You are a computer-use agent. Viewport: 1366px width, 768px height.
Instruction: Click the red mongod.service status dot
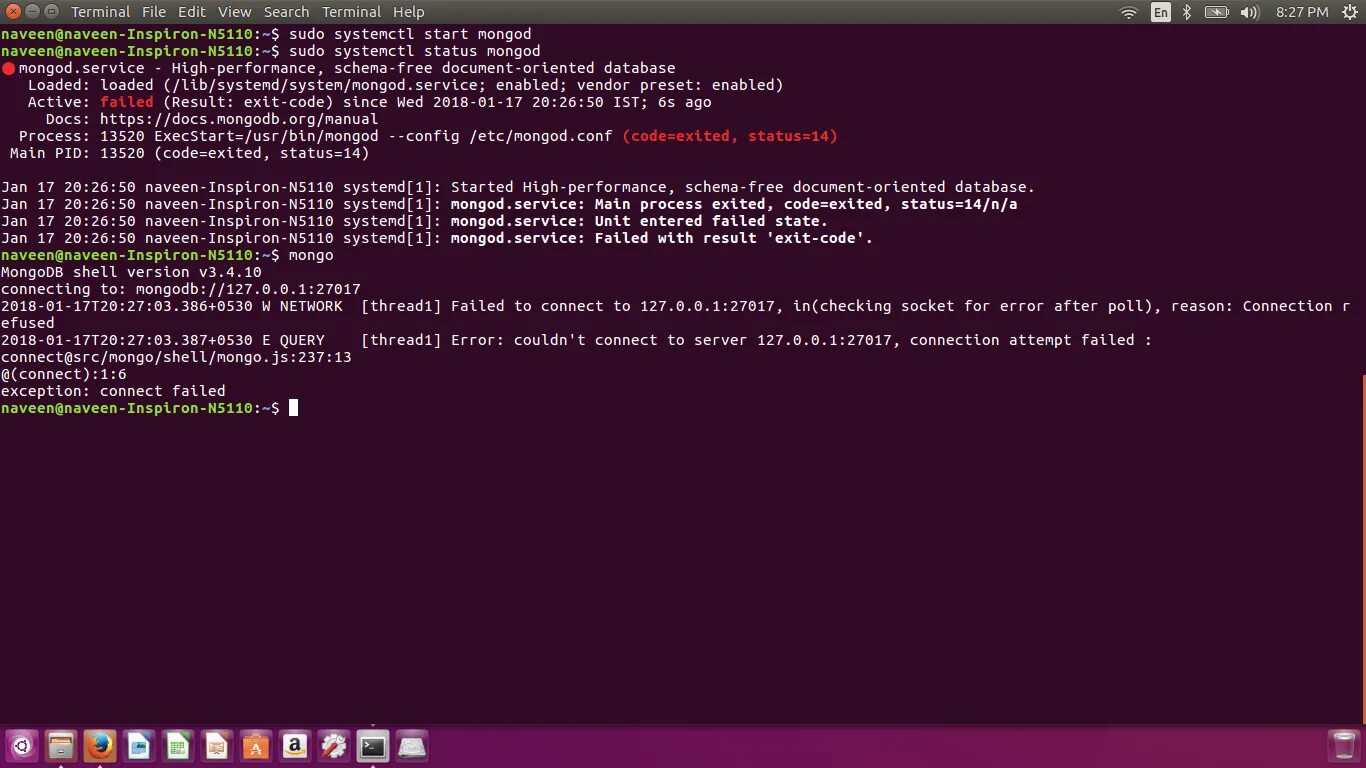[x=8, y=69]
